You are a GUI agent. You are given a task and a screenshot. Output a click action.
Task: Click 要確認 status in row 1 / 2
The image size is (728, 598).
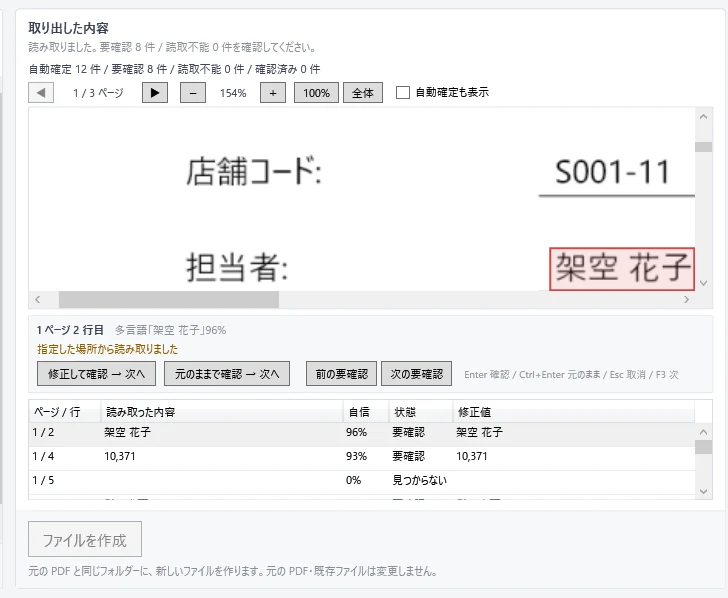[409, 433]
